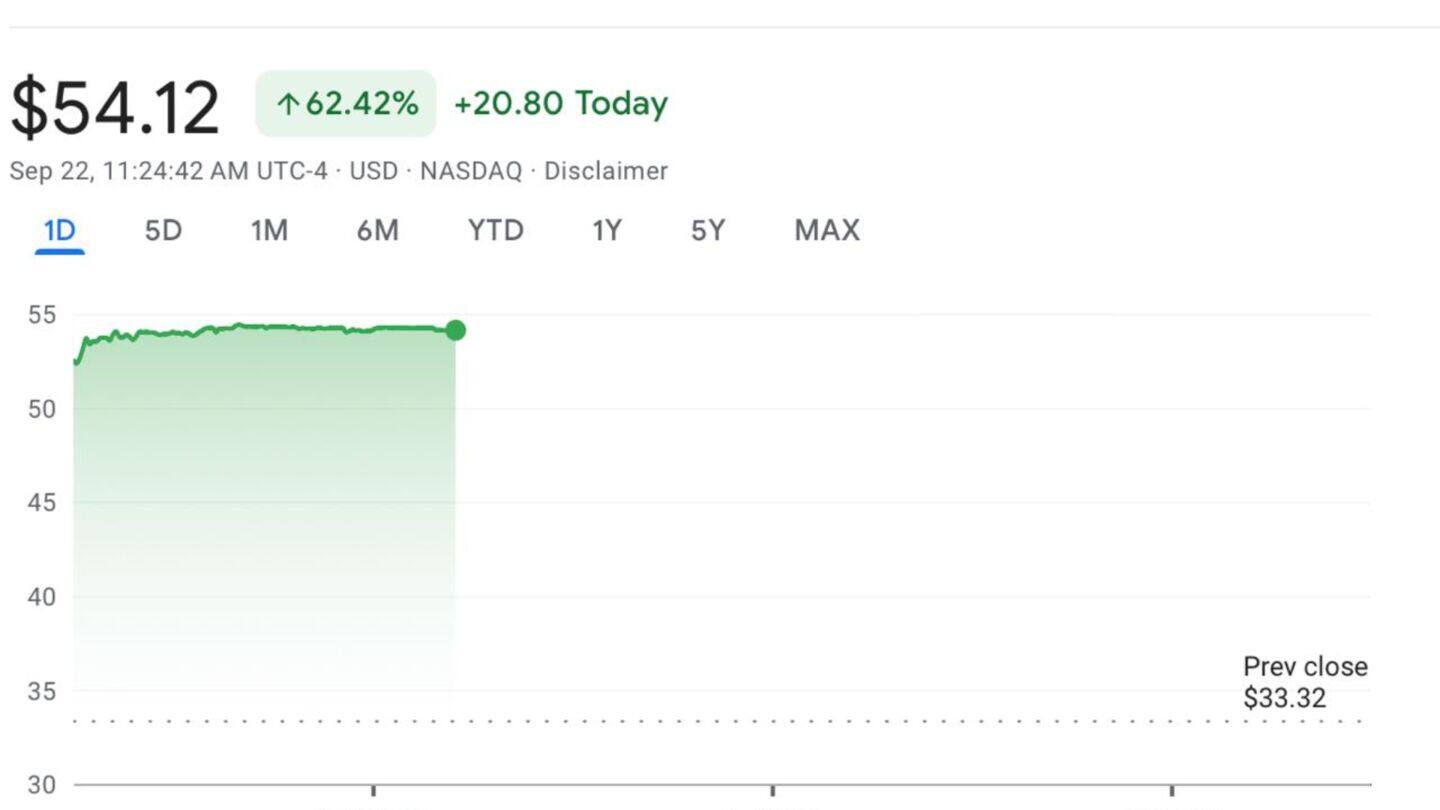
Task: Open the 5Y historical chart
Action: click(706, 230)
